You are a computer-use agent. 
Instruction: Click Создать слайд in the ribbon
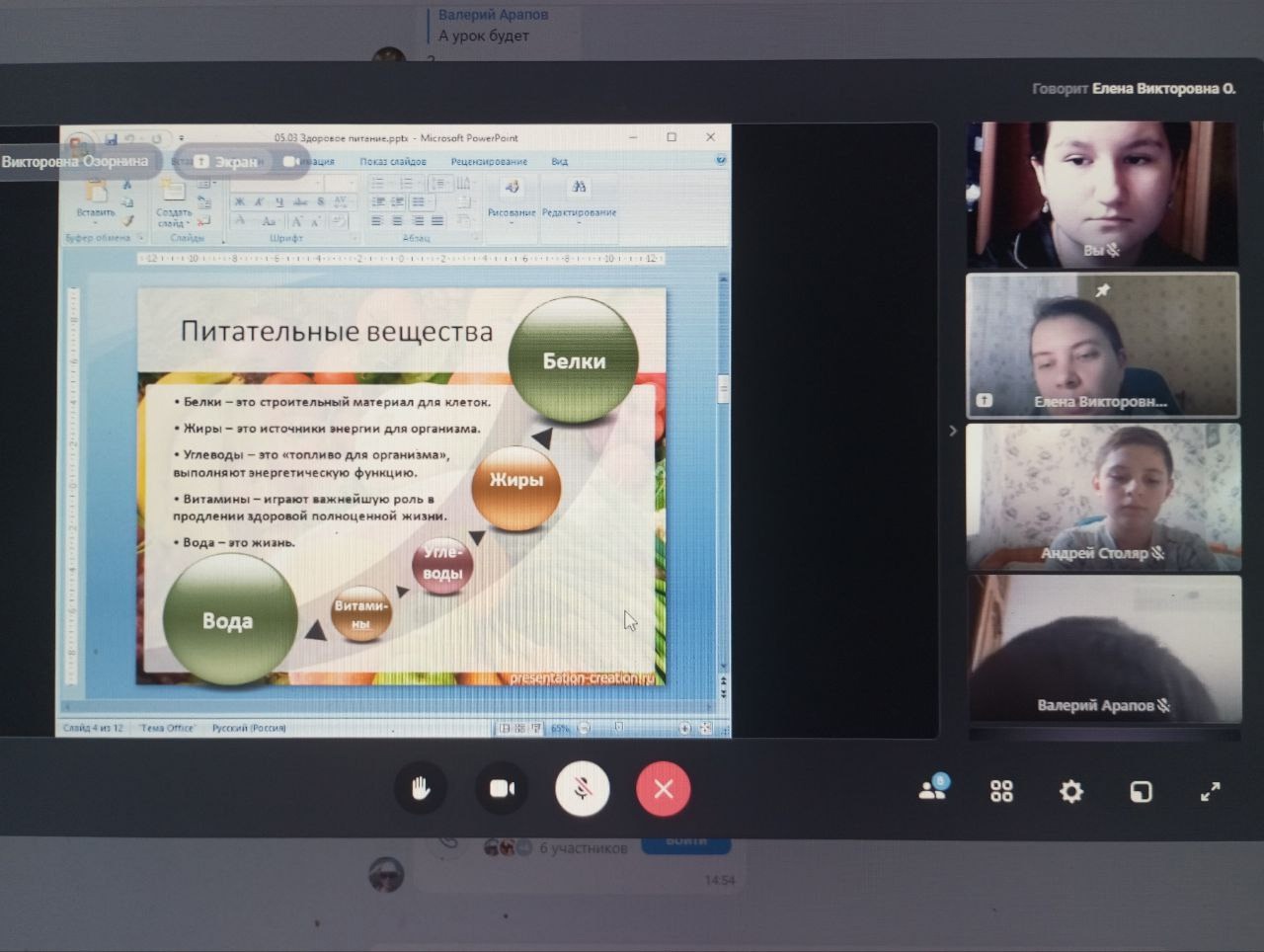[173, 203]
